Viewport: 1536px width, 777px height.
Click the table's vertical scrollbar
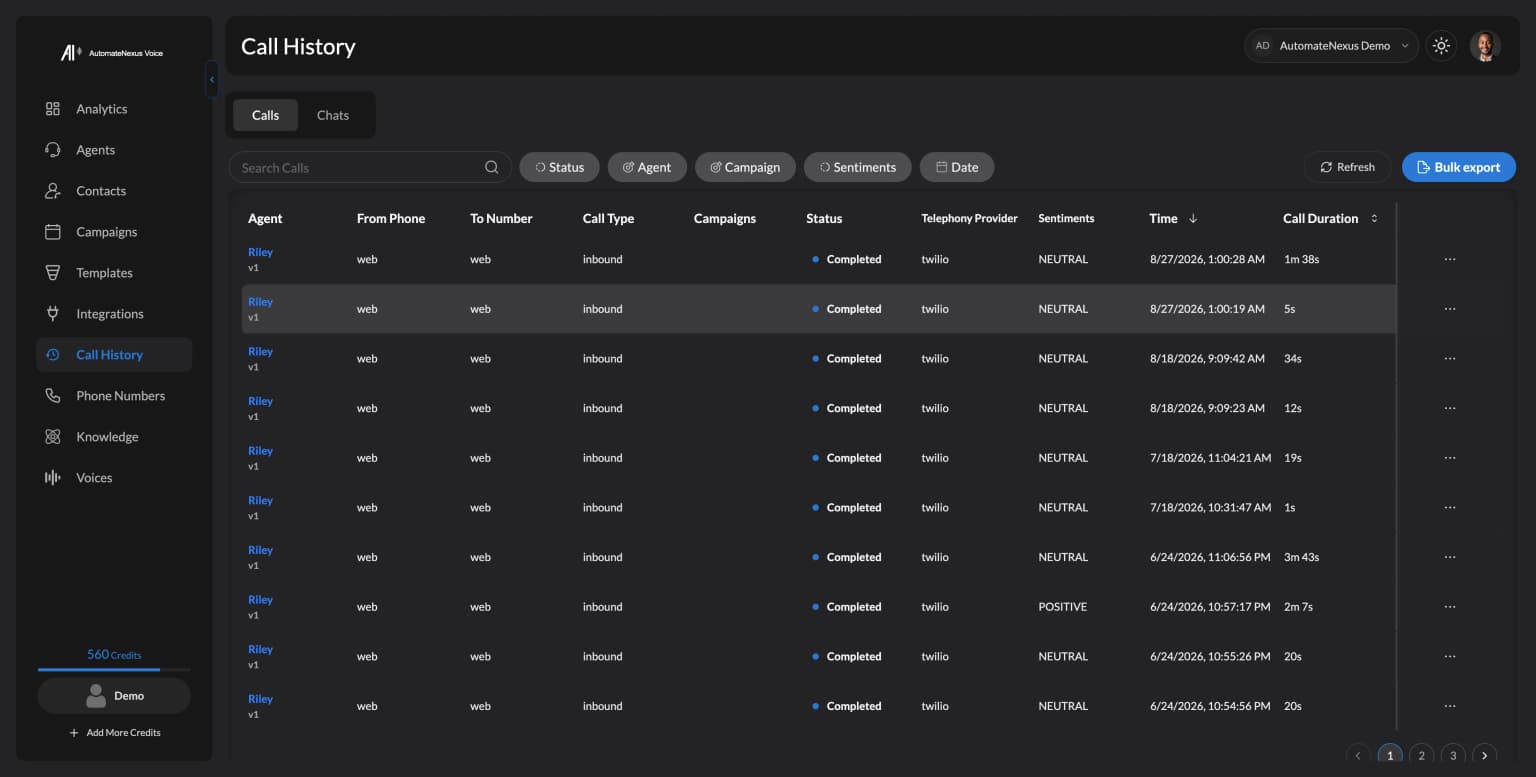[1396, 466]
